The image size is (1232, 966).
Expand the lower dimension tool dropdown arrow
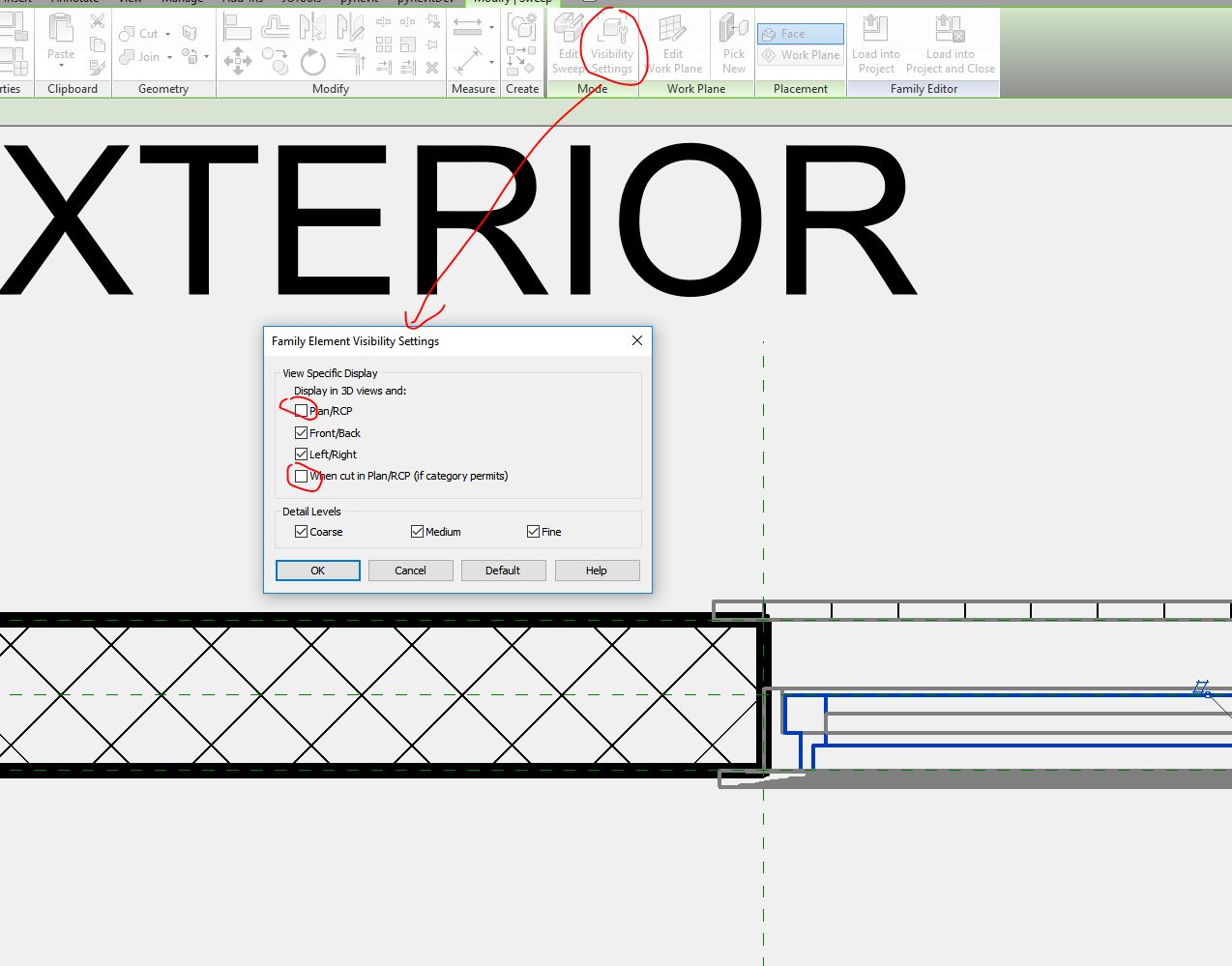(x=491, y=62)
